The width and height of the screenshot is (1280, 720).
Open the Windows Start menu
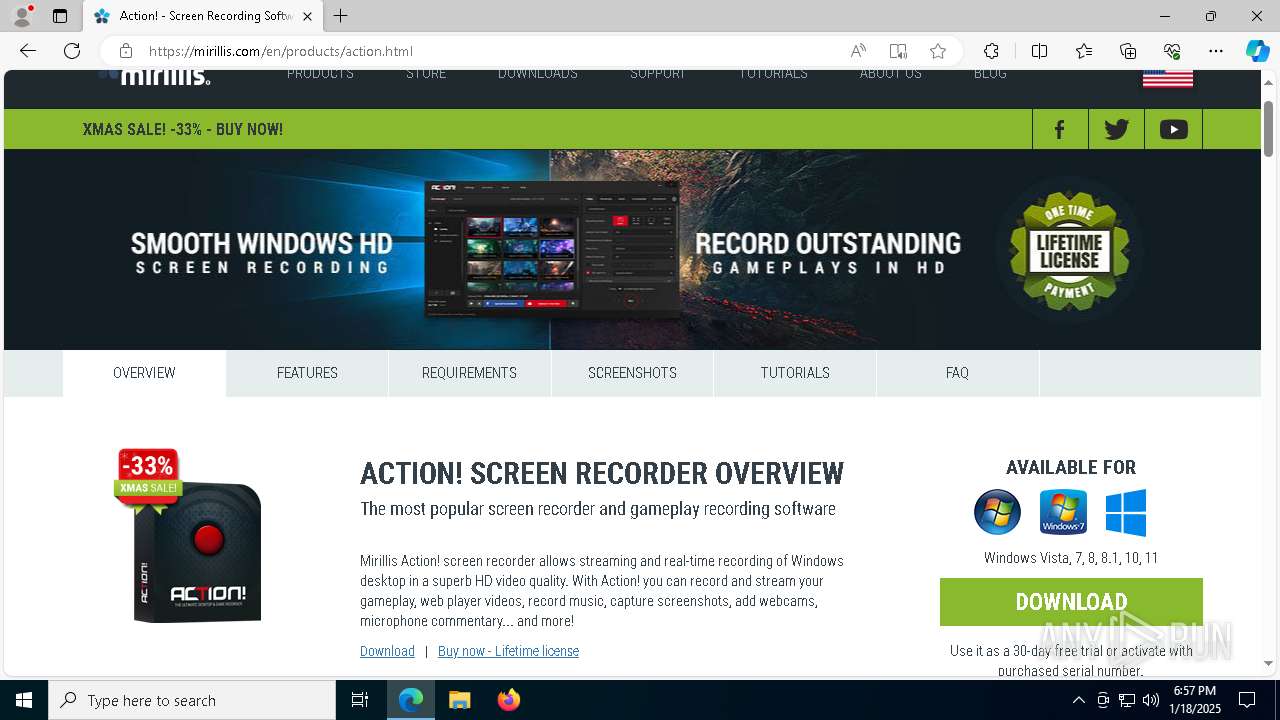[24, 700]
